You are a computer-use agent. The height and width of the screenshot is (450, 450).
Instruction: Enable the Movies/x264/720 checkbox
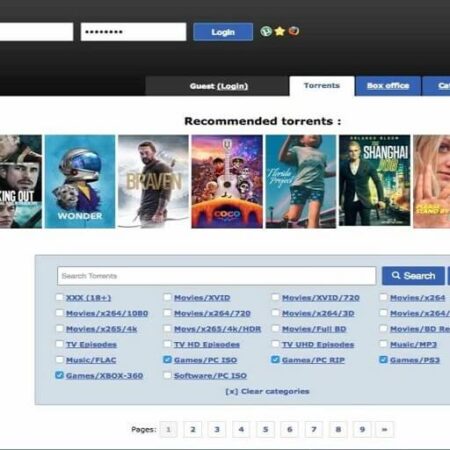pyautogui.click(x=167, y=313)
